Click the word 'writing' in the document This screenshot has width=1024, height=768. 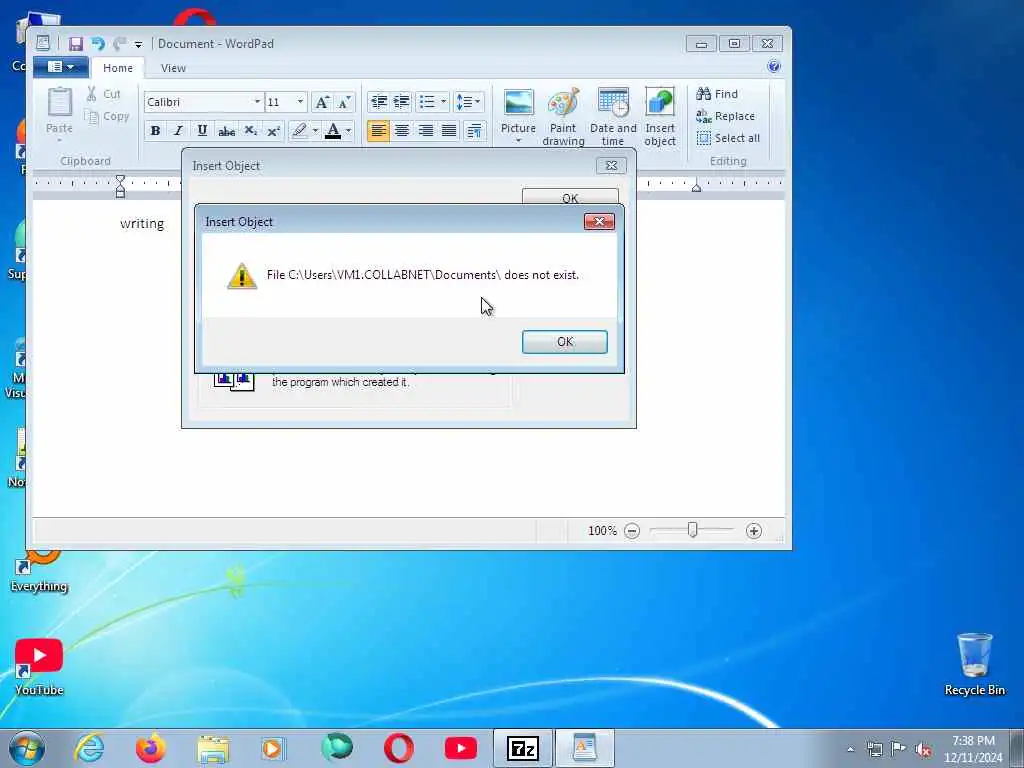[142, 223]
